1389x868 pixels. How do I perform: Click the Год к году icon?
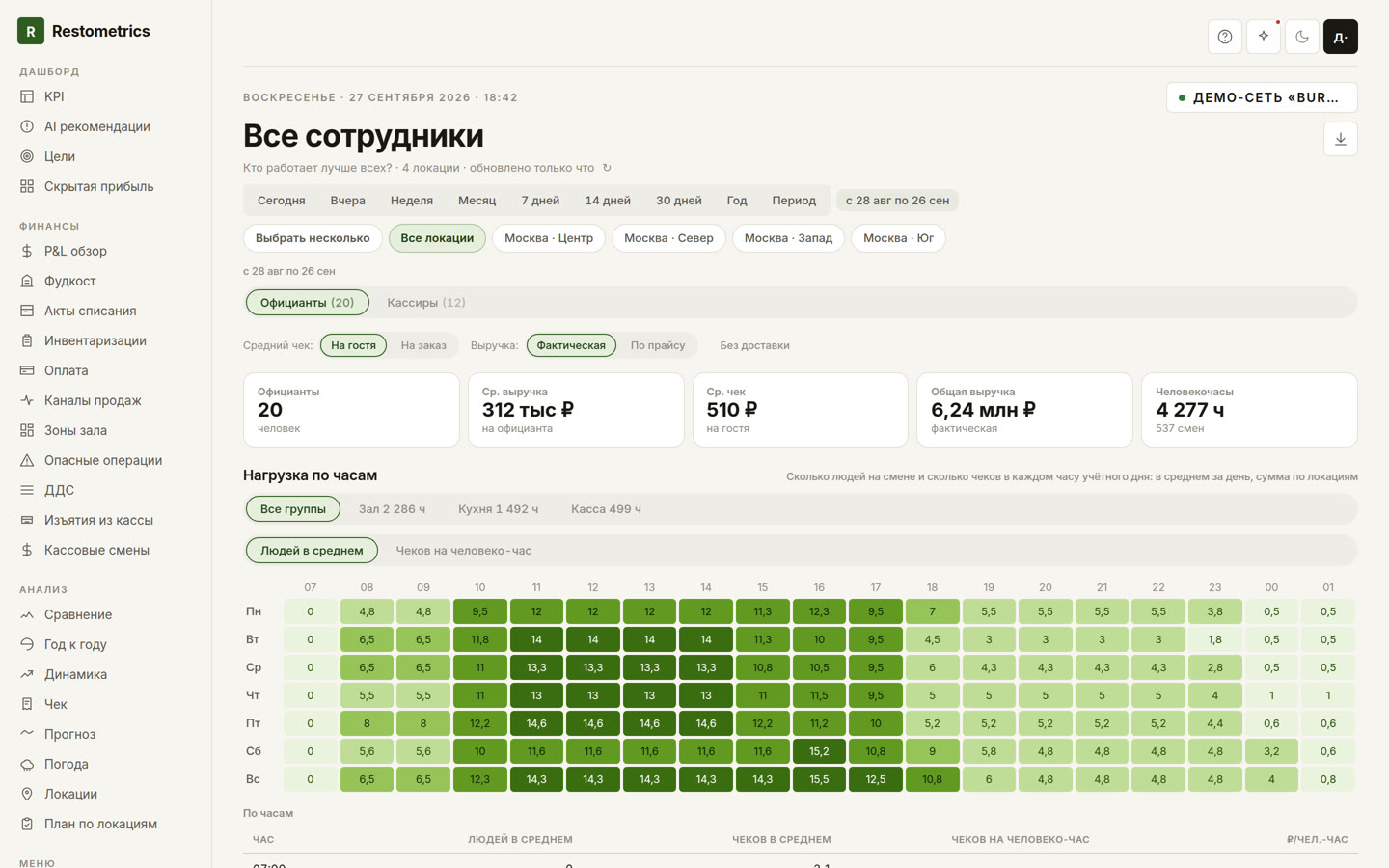tap(27, 644)
